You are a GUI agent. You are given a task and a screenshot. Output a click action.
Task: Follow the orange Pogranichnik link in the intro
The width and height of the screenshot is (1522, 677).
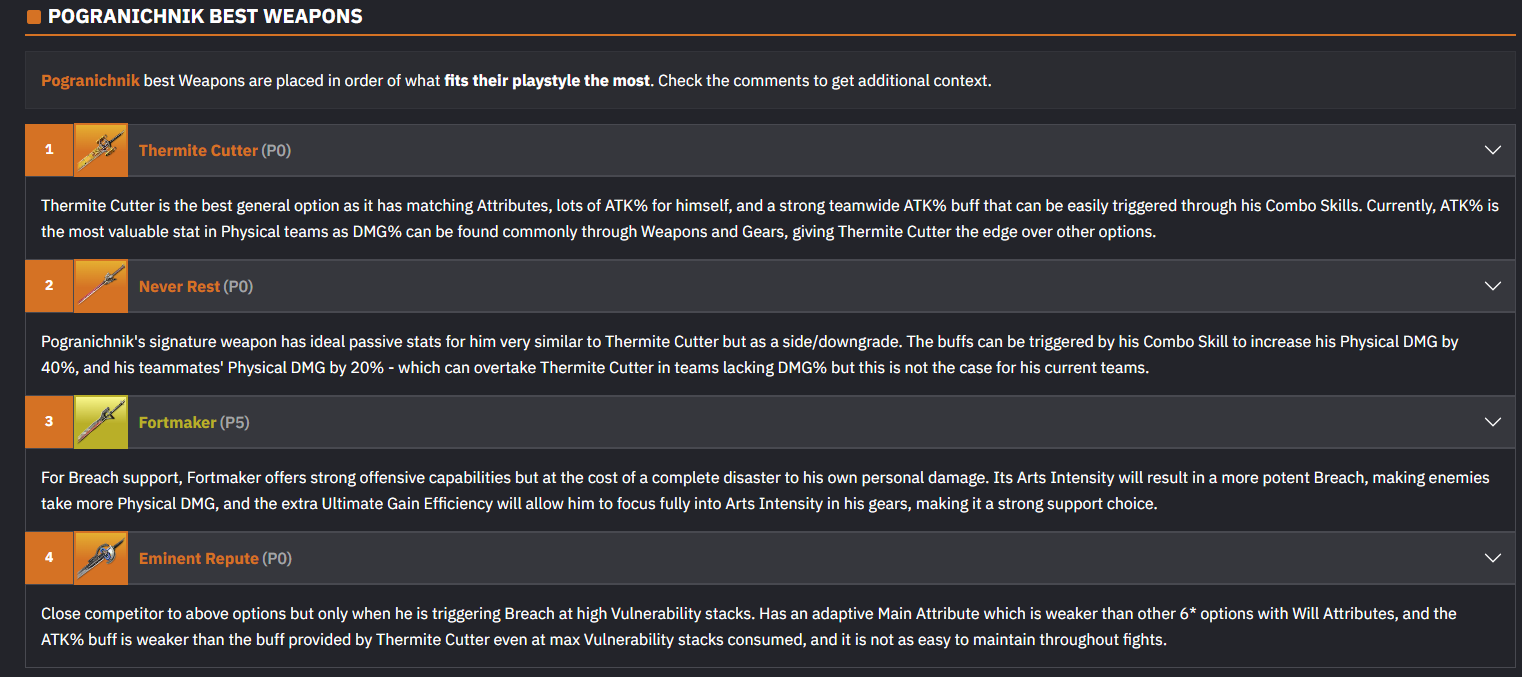tap(90, 80)
